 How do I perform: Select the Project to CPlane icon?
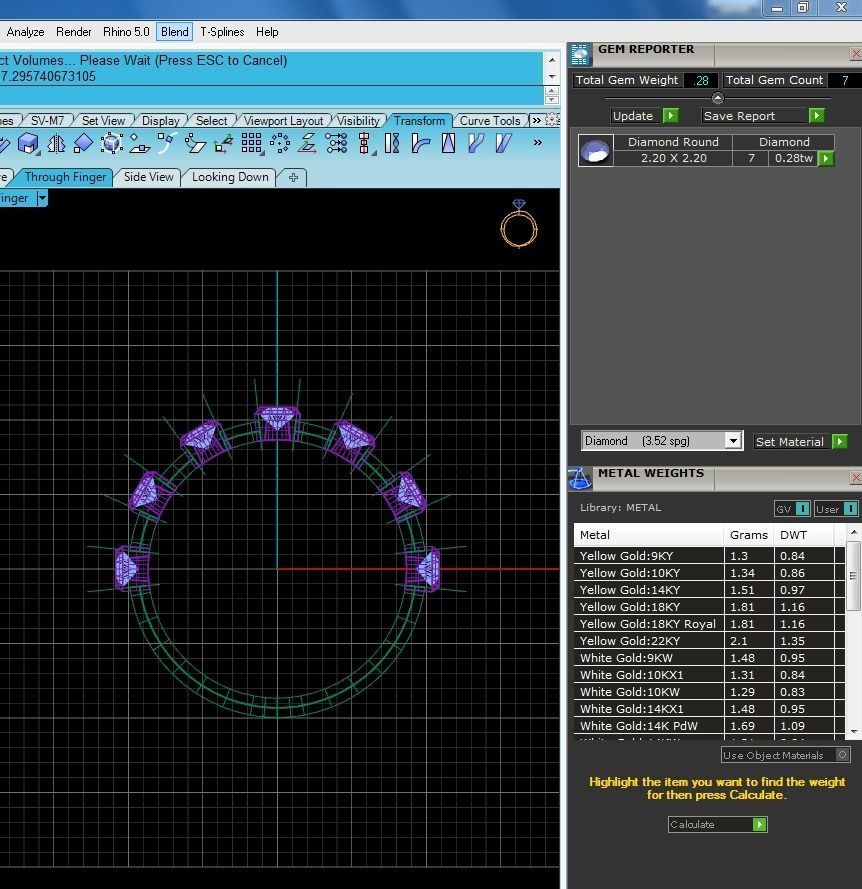140,143
